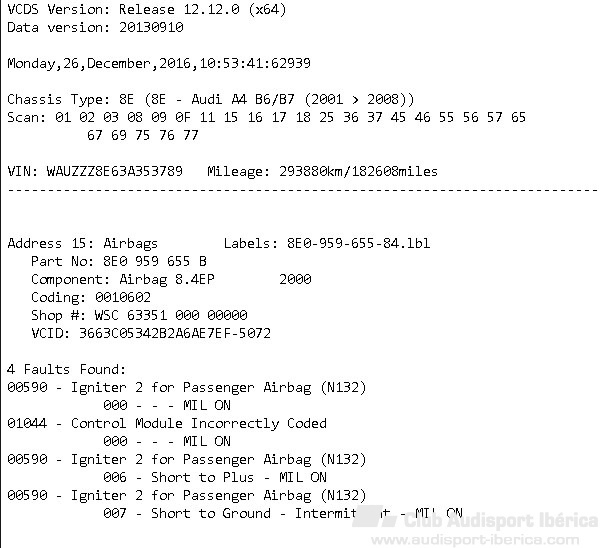Click the VCID code line
The image size is (600, 548).
tap(151, 333)
